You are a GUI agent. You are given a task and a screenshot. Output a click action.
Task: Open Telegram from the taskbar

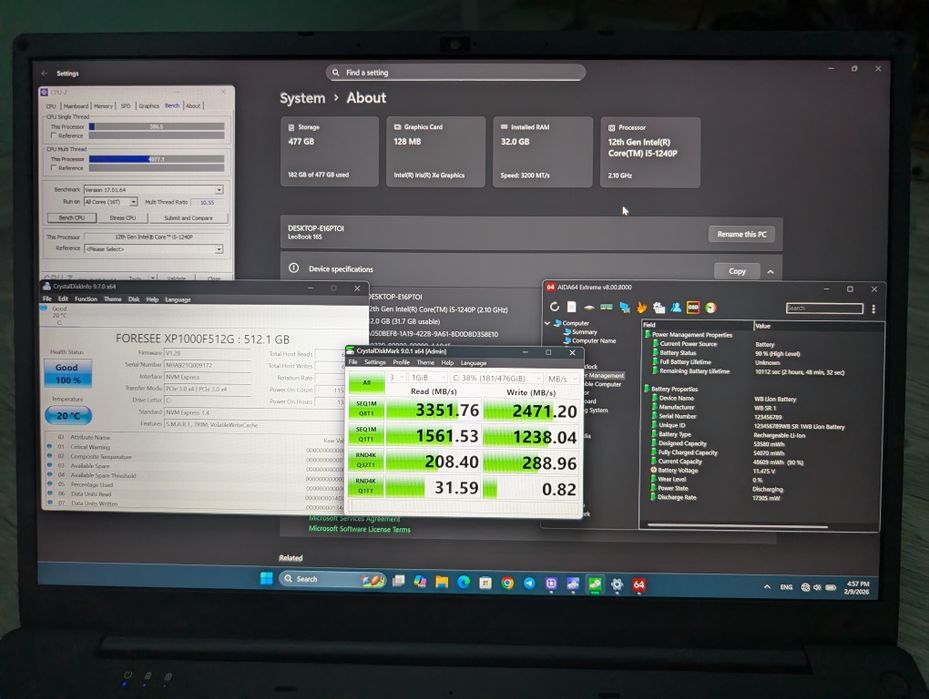tap(529, 583)
